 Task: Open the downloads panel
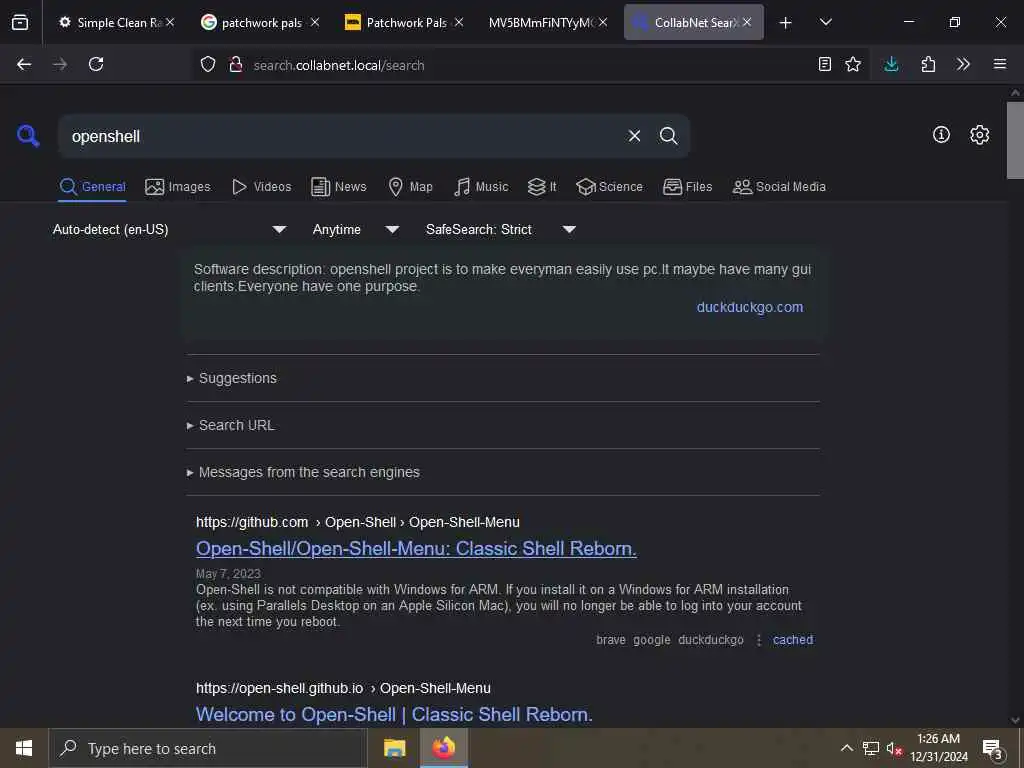891,64
